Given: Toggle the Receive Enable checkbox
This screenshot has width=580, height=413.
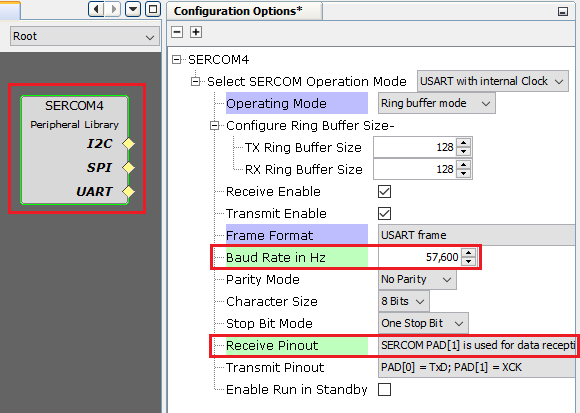Looking at the screenshot, I should pos(384,192).
